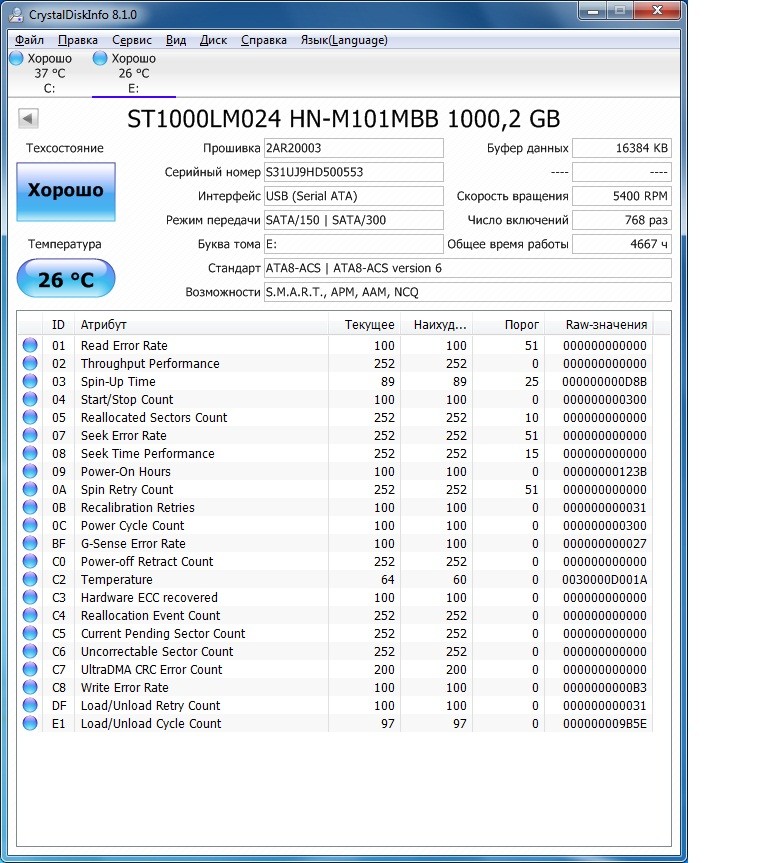Click the Порог column header
This screenshot has width=768, height=863.
click(509, 325)
